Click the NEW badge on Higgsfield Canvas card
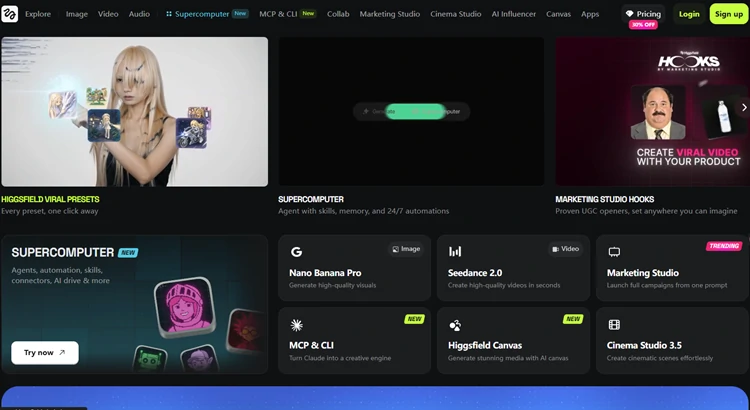 tap(573, 319)
